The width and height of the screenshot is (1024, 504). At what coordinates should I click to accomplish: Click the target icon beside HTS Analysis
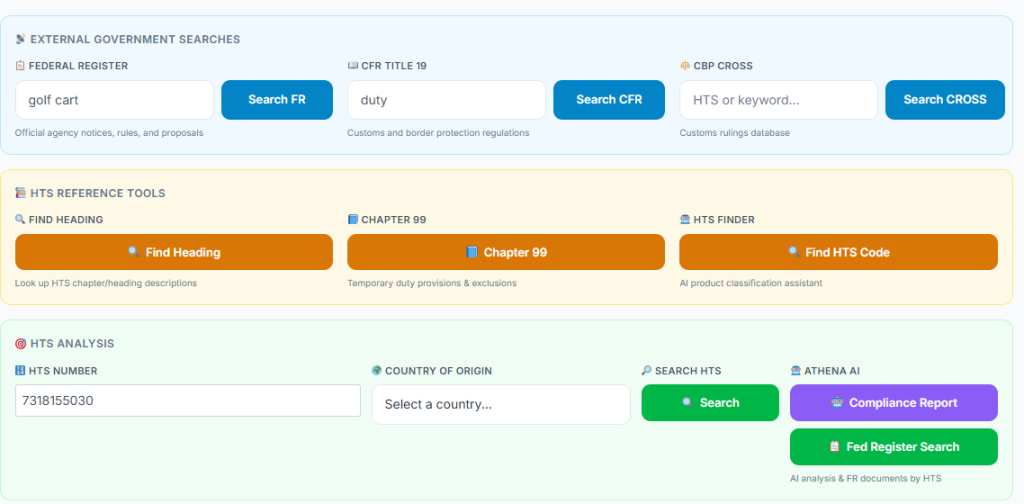tap(21, 343)
